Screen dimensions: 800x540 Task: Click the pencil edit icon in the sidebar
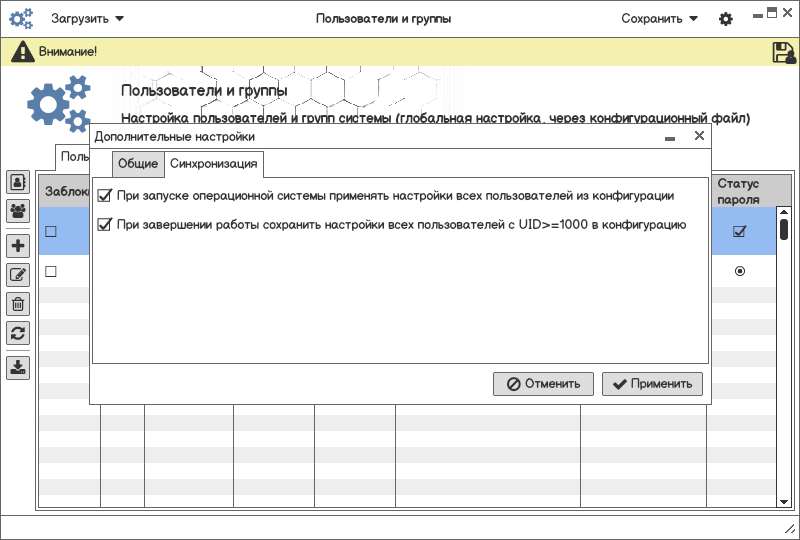pos(18,275)
